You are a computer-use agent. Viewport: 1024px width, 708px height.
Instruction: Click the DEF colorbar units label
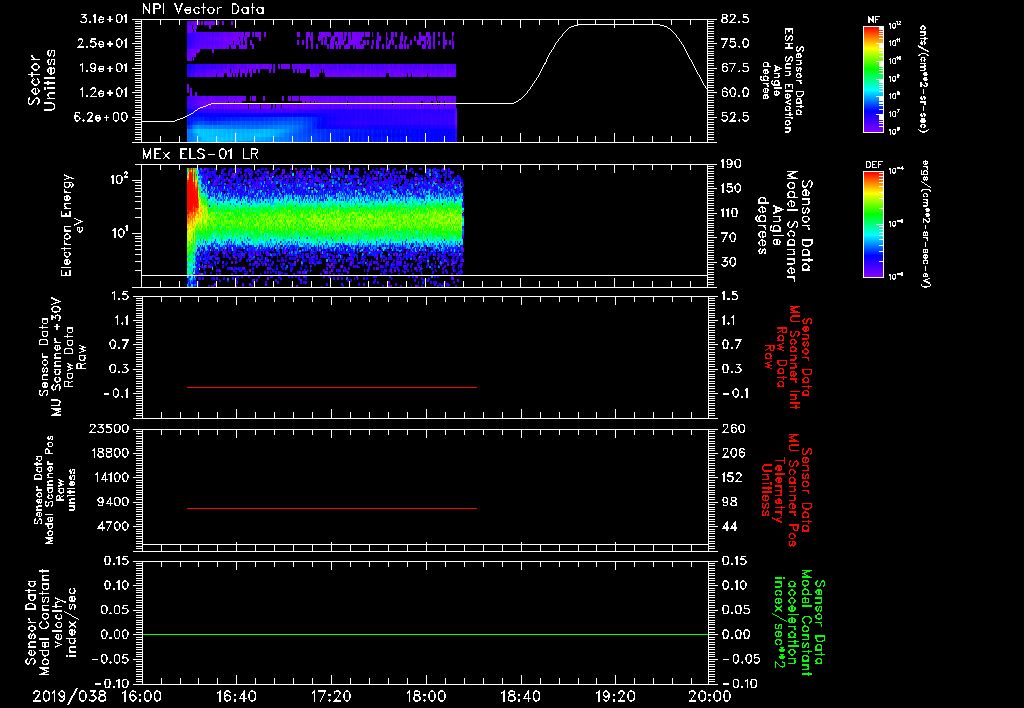click(926, 224)
